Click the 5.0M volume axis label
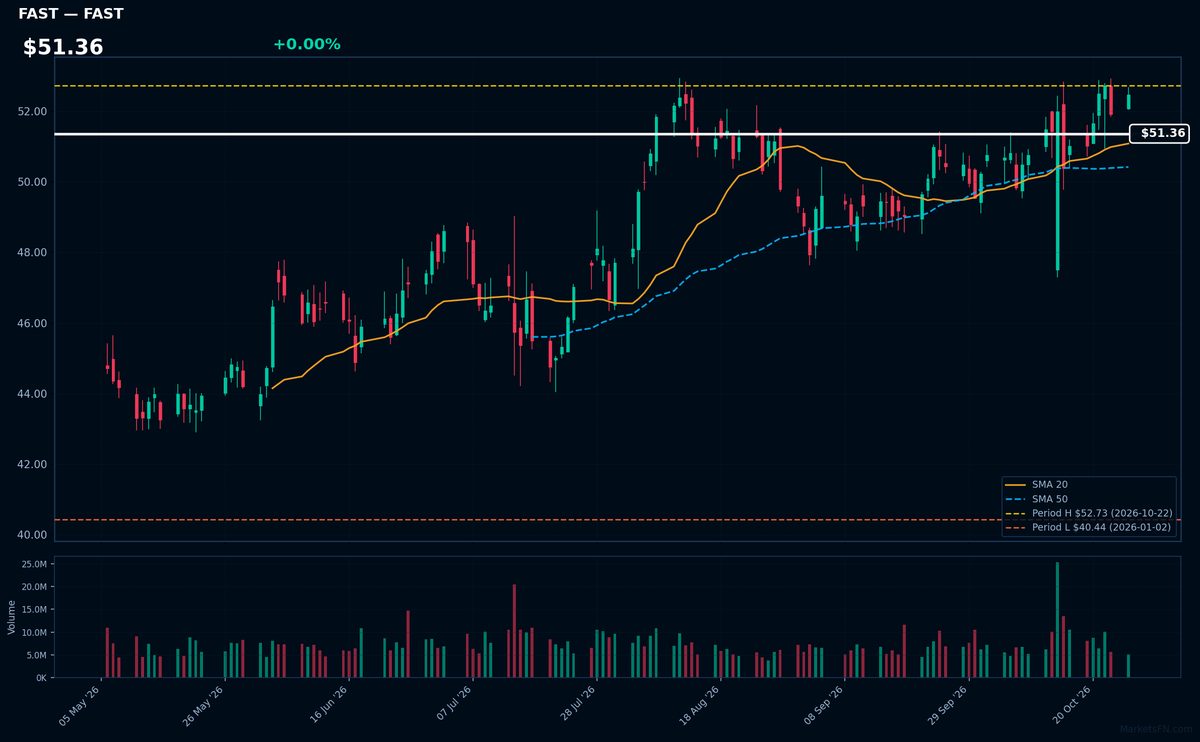Screen dimensions: 1200x742 (x=37, y=655)
